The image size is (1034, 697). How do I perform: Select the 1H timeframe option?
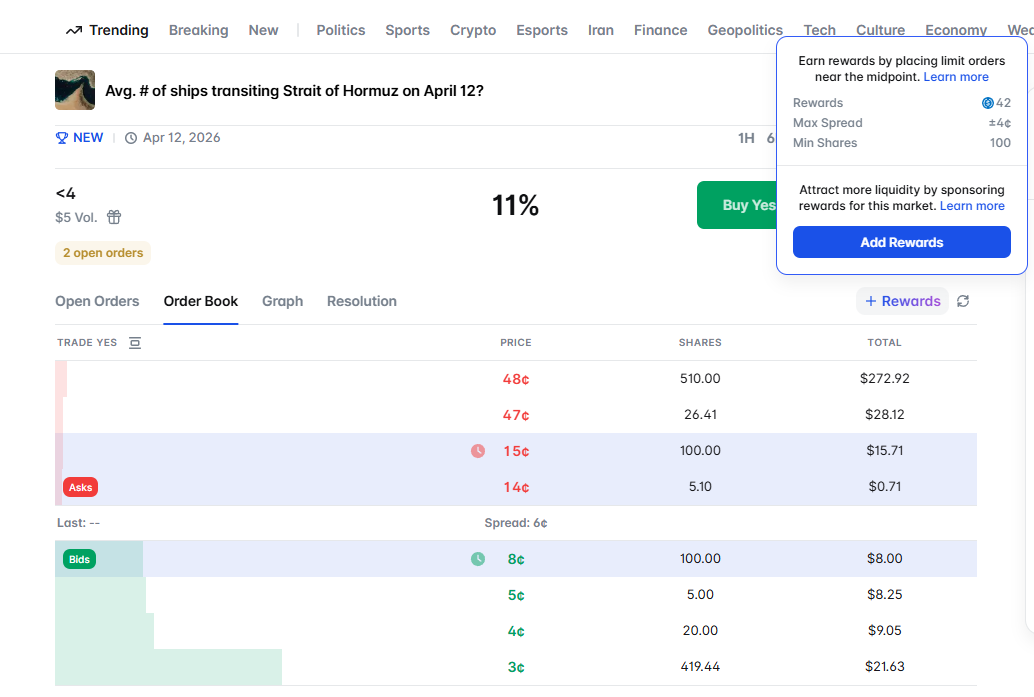(746, 138)
